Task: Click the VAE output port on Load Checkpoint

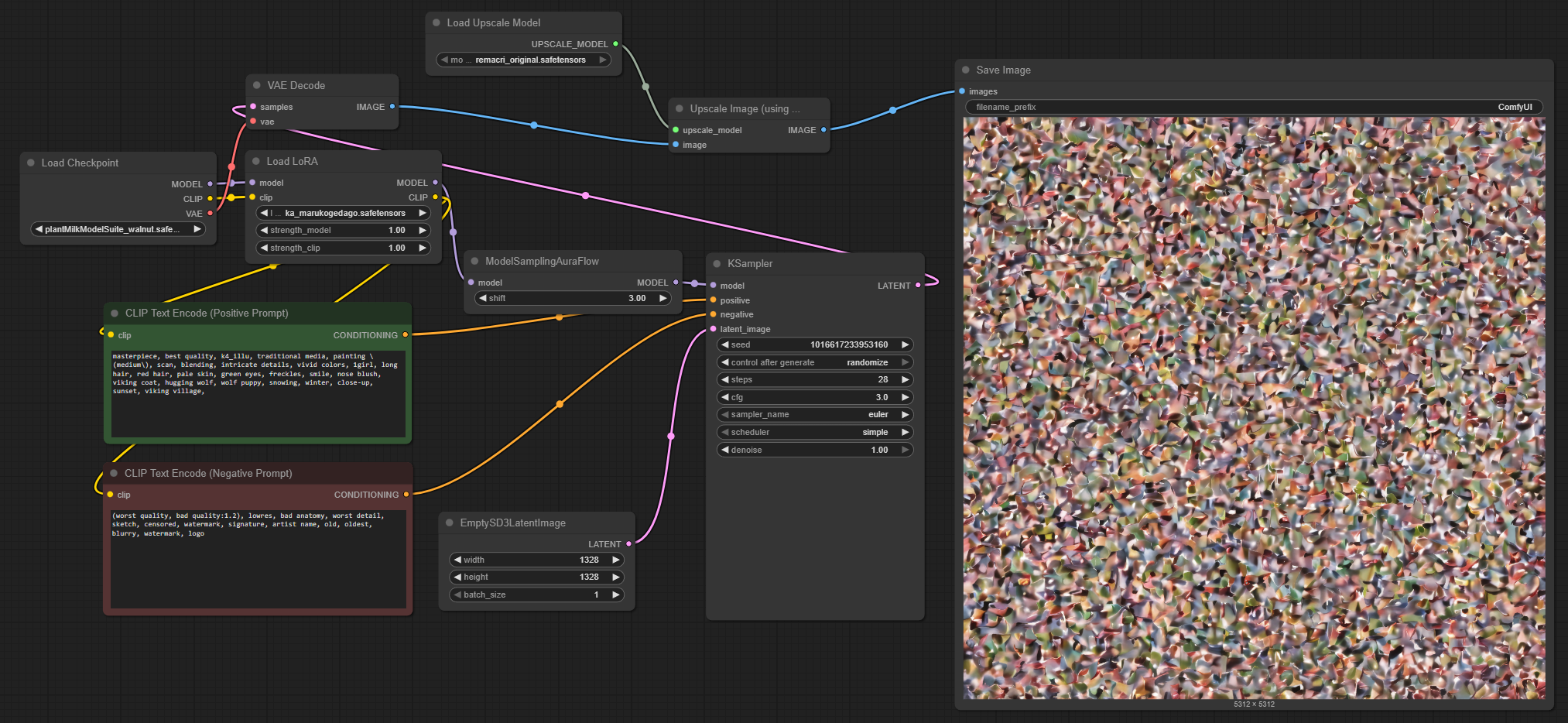Action: pyautogui.click(x=210, y=214)
